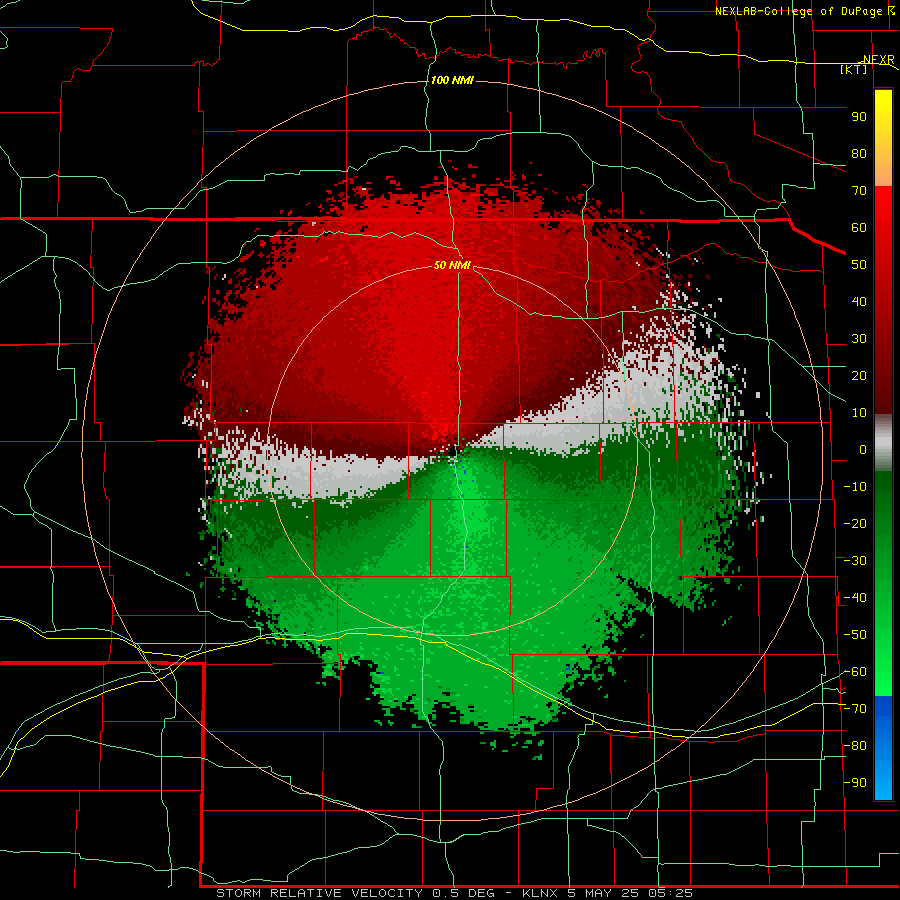Click the -30 value on velocity scale
Viewport: 900px width, 900px height.
(855, 561)
